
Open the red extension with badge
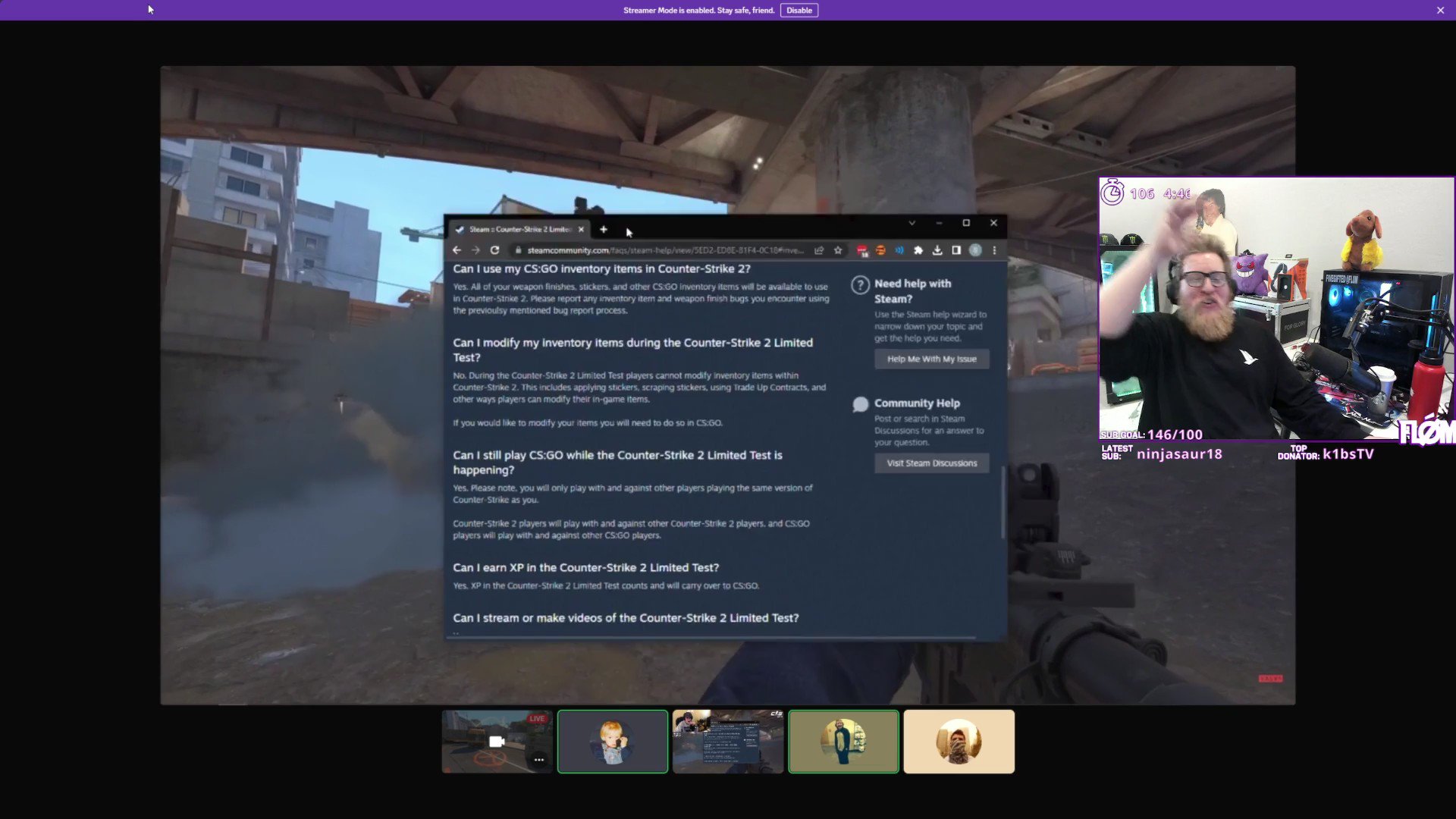(x=862, y=250)
